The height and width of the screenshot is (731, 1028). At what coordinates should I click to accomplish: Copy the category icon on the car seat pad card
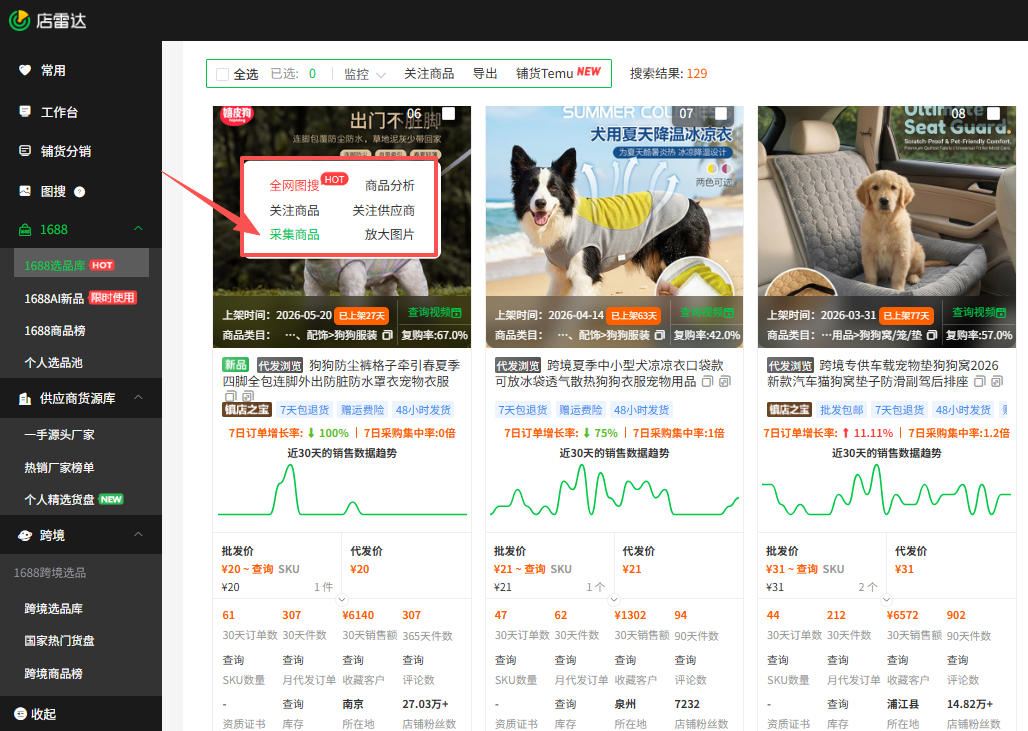coord(932,335)
